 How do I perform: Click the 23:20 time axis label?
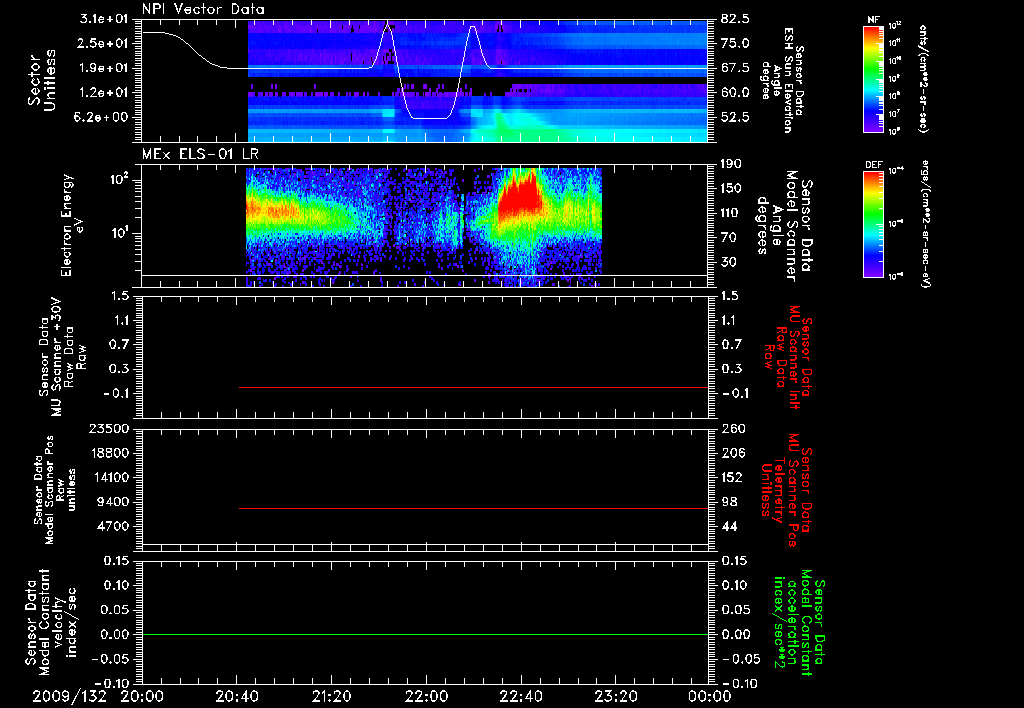[x=615, y=697]
